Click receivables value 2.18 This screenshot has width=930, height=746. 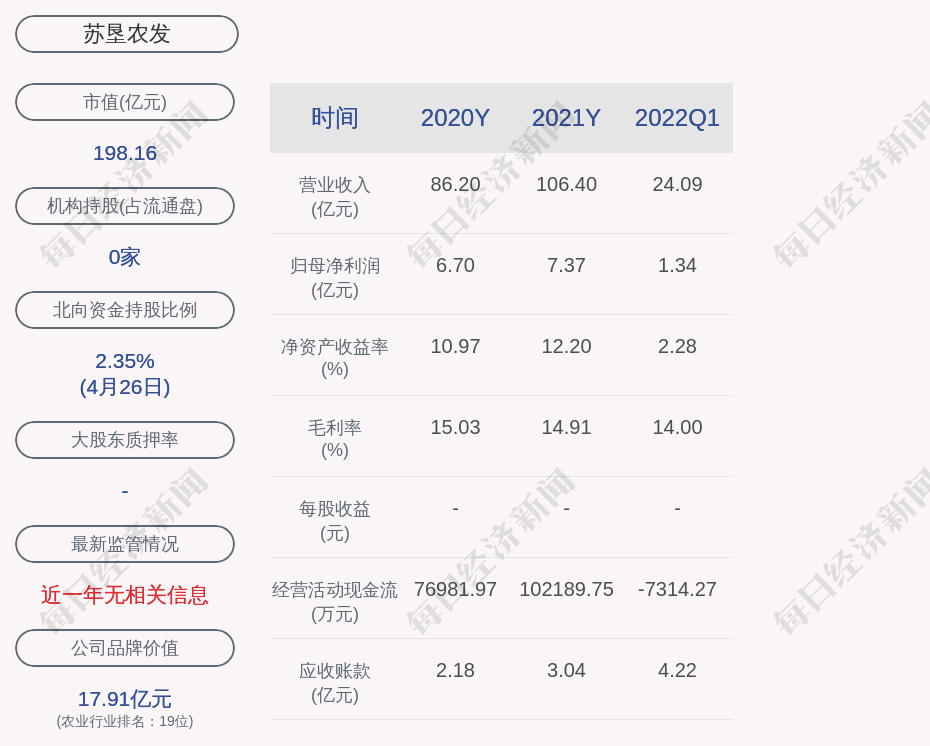(455, 670)
